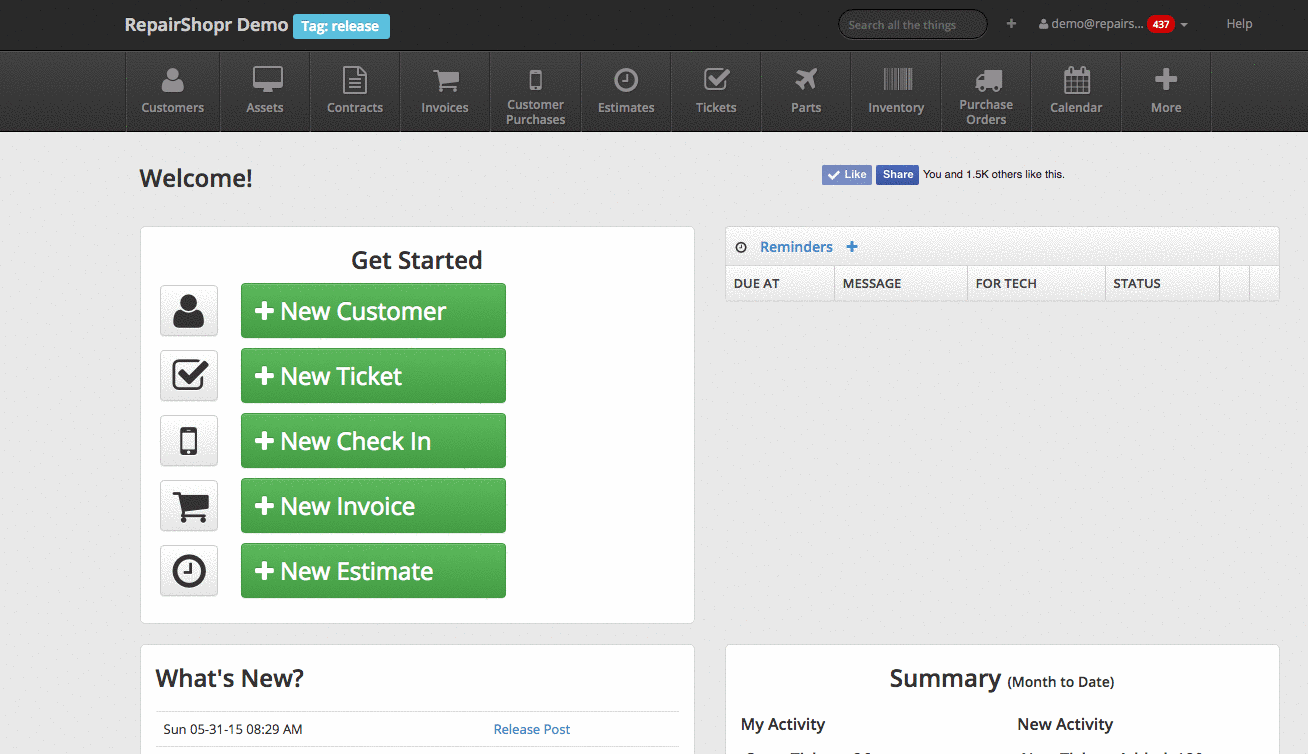Click the phone icon beside New Check In

[189, 441]
